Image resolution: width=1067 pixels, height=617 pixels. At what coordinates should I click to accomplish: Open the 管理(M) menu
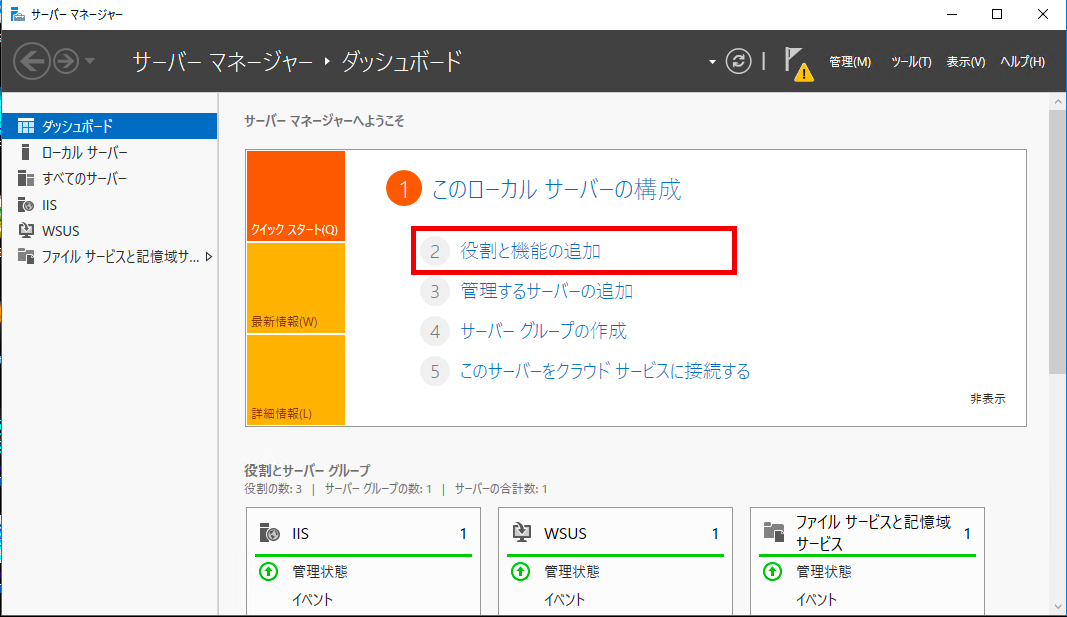coord(850,62)
